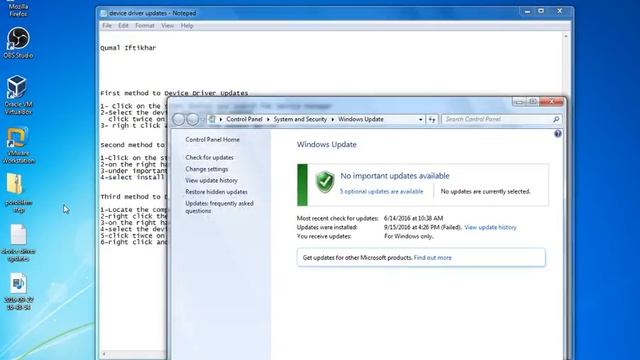Click 'First method to Device Driver Updates' line

[174, 93]
